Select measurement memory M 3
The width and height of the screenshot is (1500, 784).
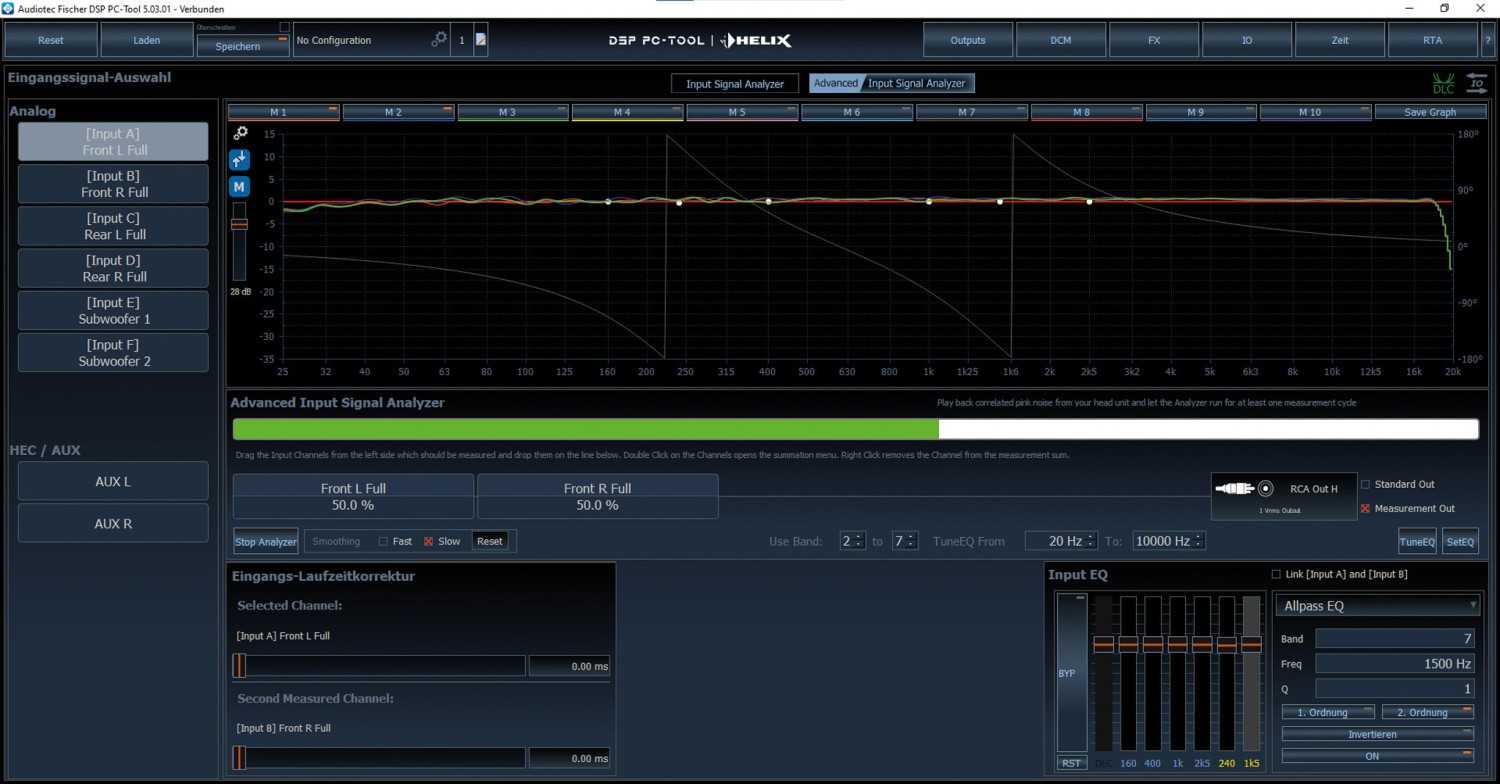point(513,112)
